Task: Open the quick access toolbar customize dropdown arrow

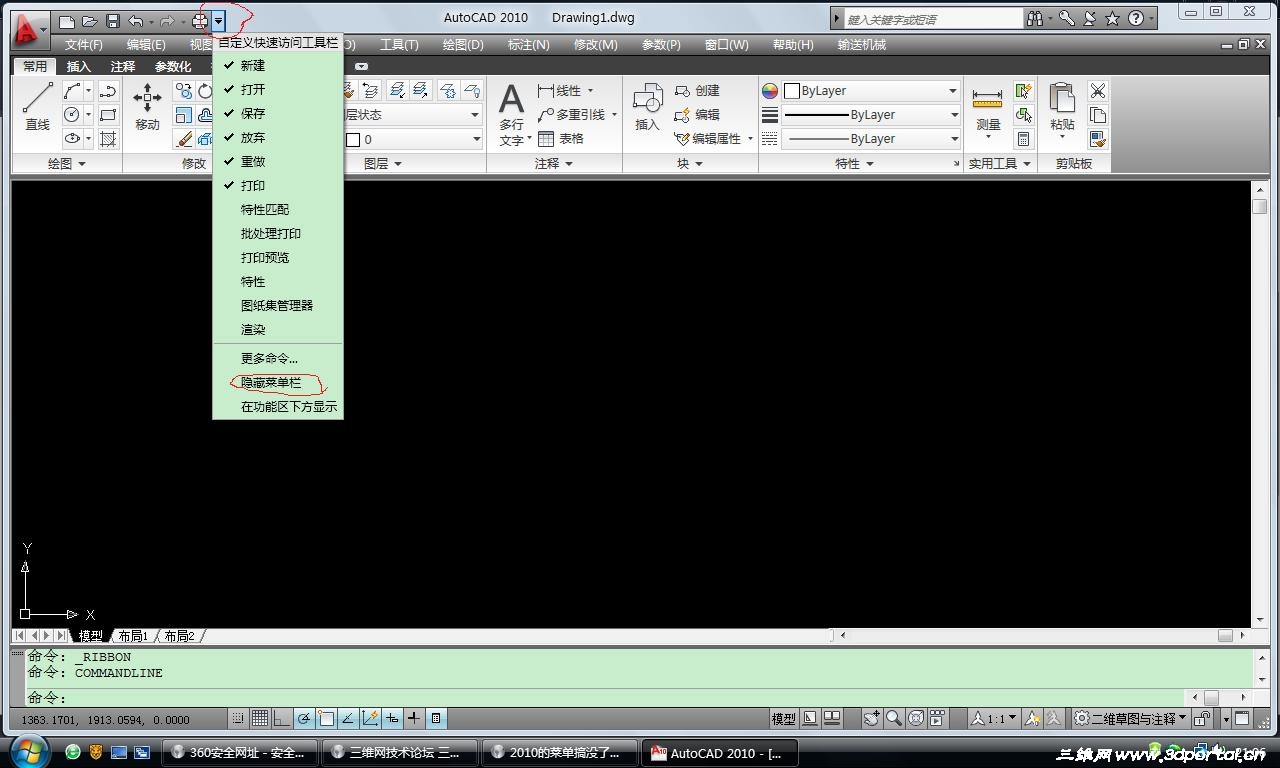Action: coord(219,21)
